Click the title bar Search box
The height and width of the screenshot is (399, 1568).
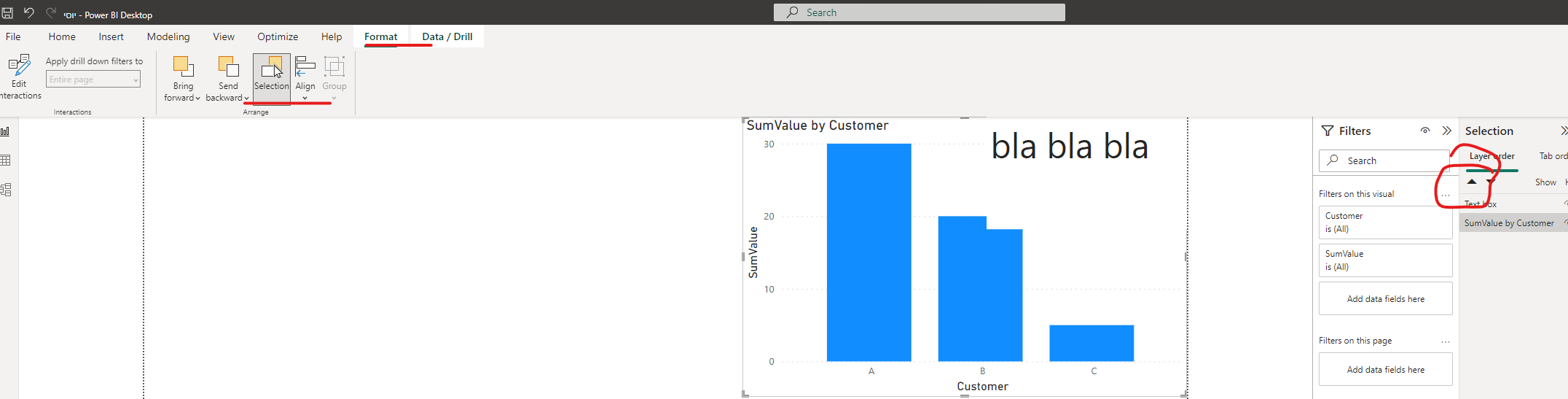click(920, 12)
